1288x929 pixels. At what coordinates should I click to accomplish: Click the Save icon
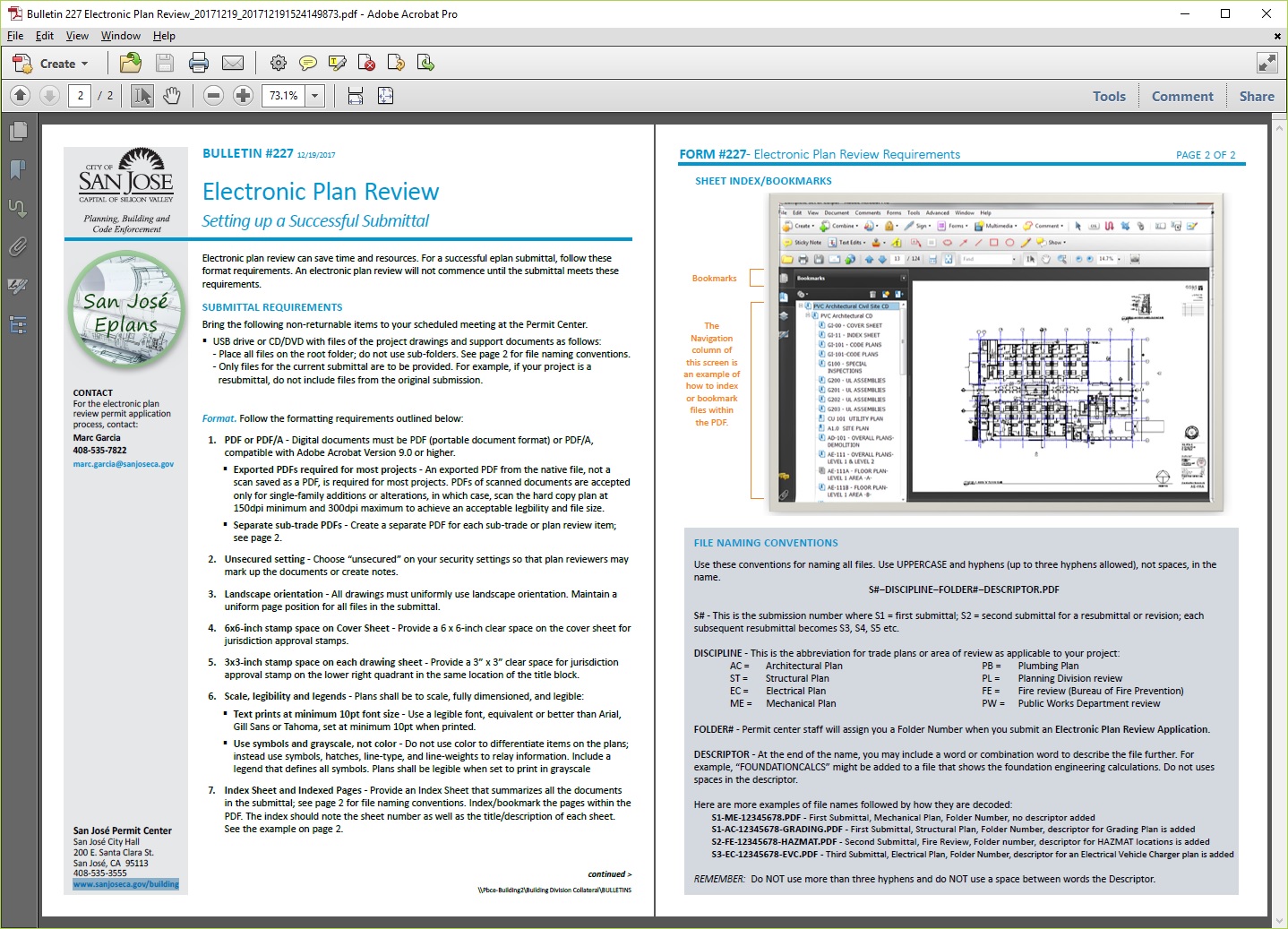(x=165, y=63)
